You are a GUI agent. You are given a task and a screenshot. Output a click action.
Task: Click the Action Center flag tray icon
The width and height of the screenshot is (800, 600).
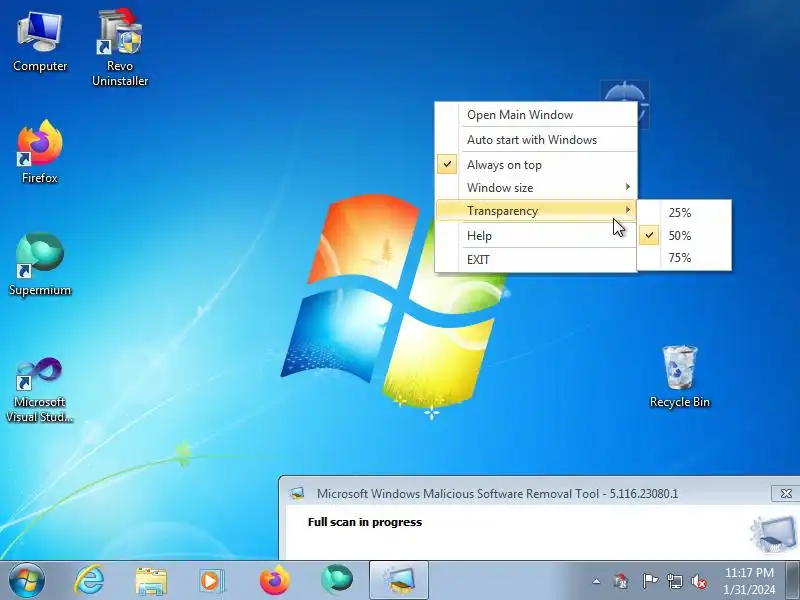pos(649,581)
